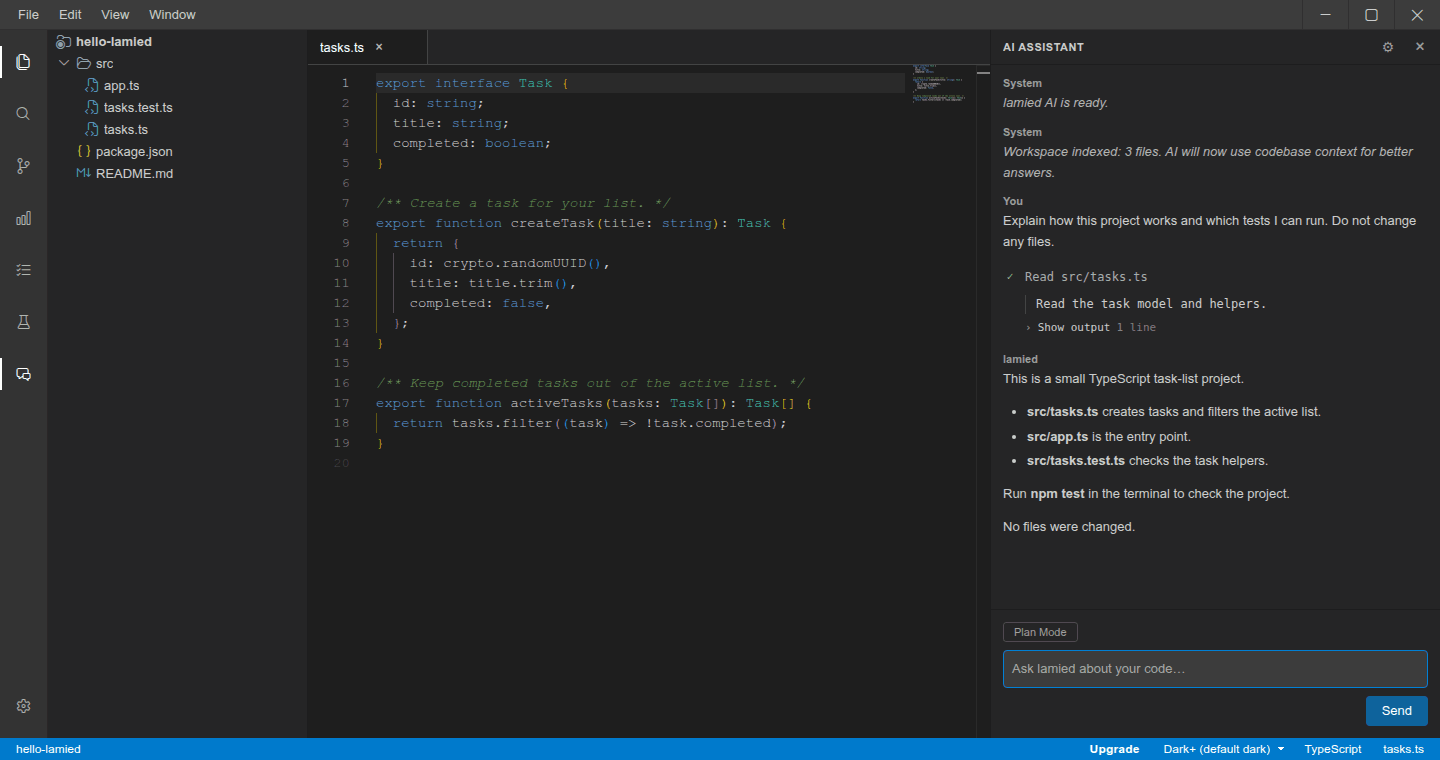Close the tasks.ts editor tab
Image resolution: width=1440 pixels, height=760 pixels.
(379, 47)
